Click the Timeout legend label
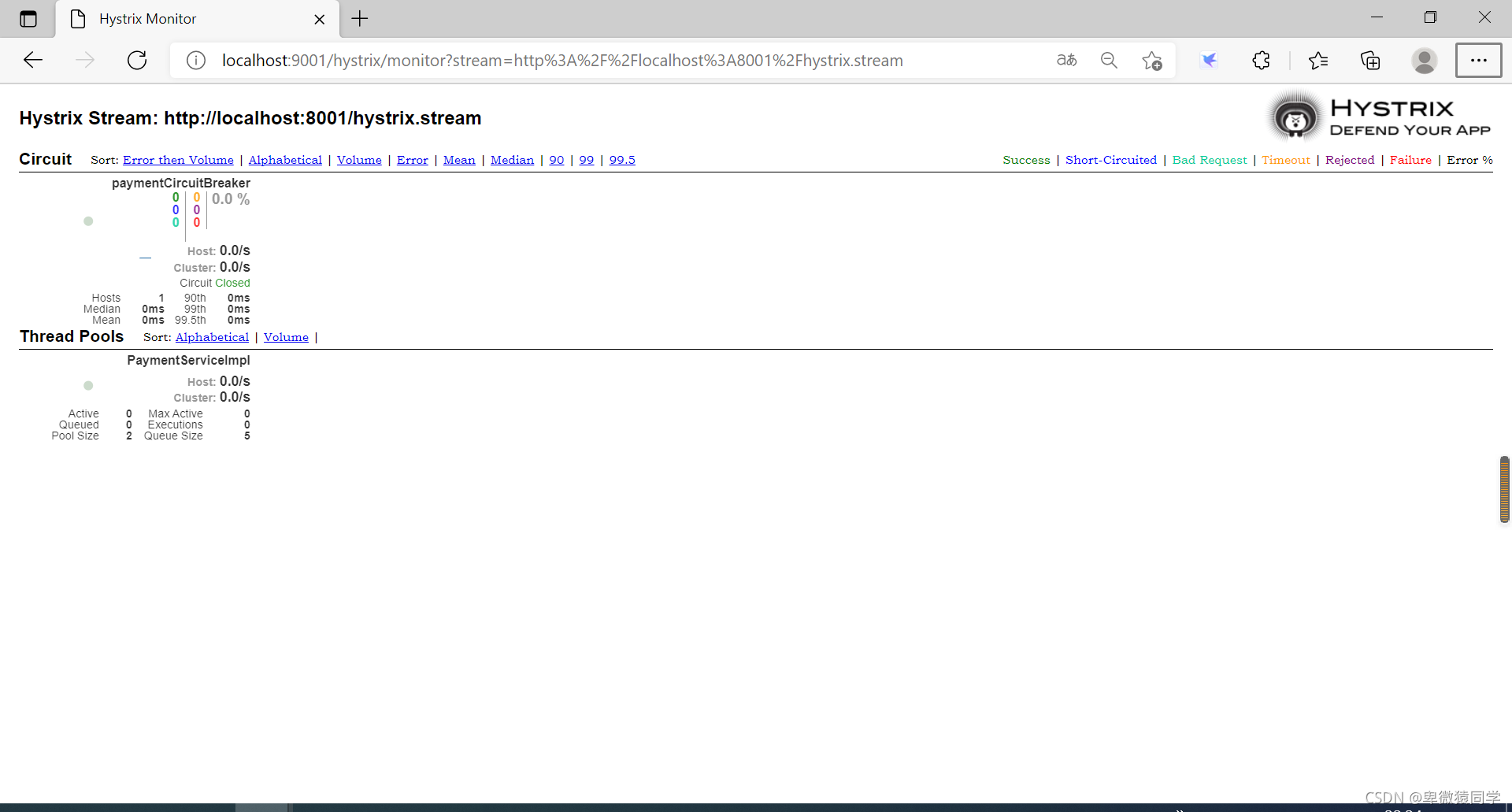1512x812 pixels. pos(1286,160)
